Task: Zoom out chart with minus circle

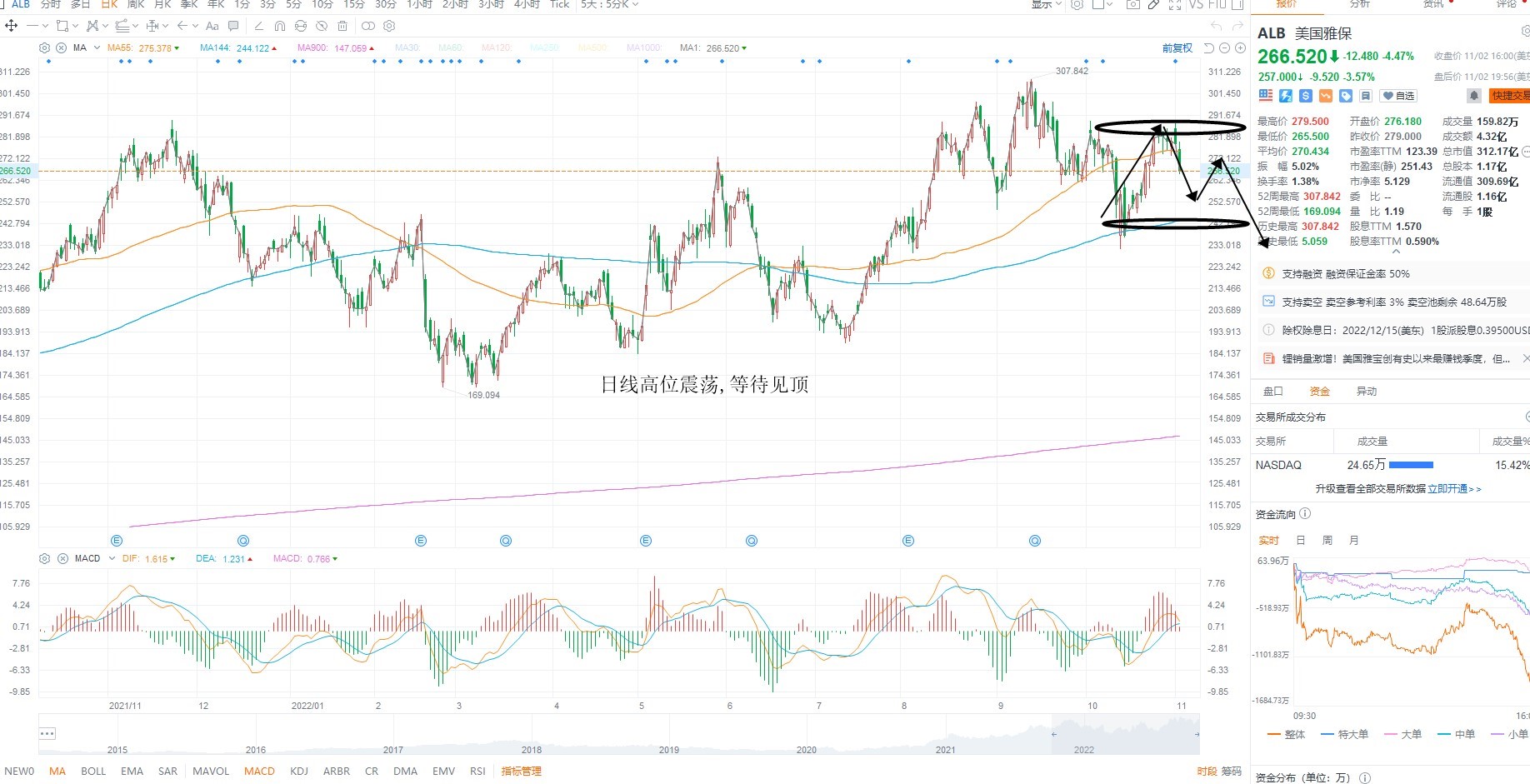Action: tap(1225, 47)
